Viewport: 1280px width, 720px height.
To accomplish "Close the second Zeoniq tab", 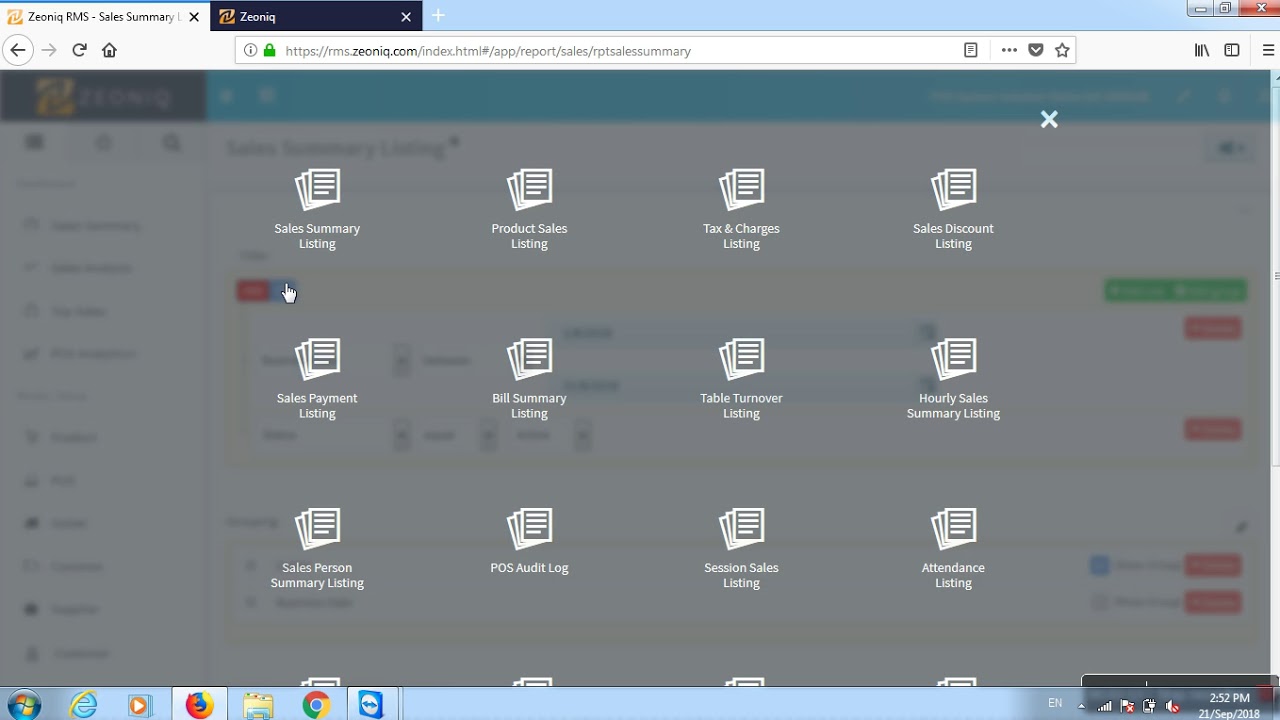I will [406, 17].
